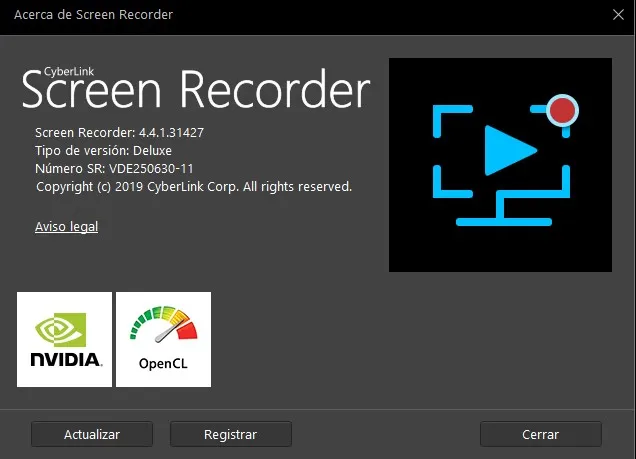Viewport: 636px width, 459px height.
Task: Click the CyberLink Screen Recorder title logo
Action: point(196,88)
